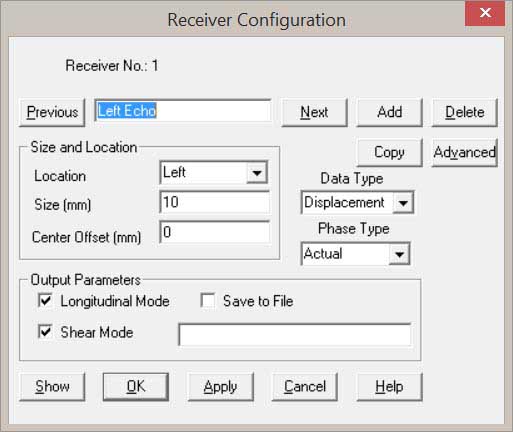Add a new receiver
The height and width of the screenshot is (432, 513).
pos(389,112)
